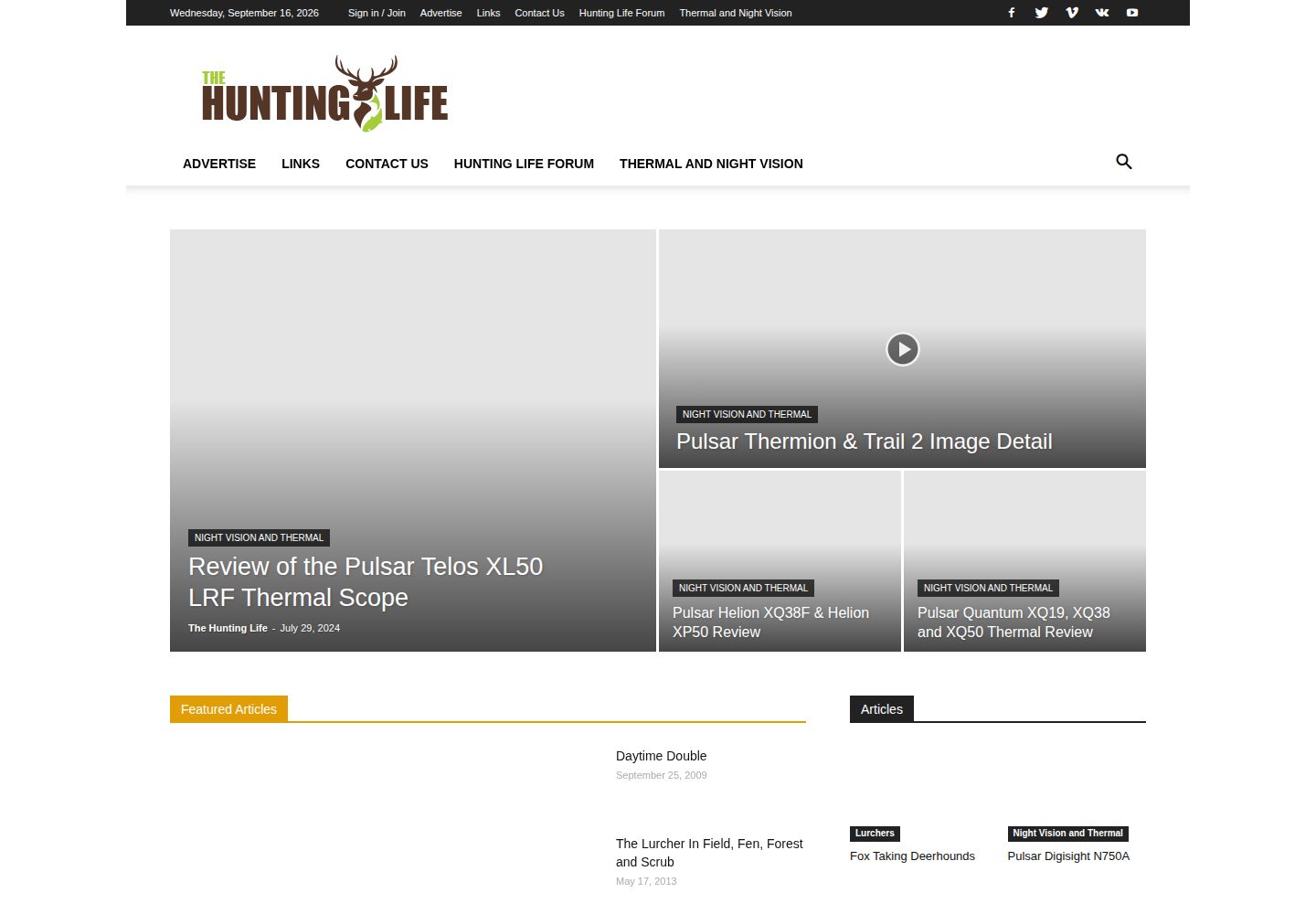Open Advertise in the top bar

click(440, 13)
